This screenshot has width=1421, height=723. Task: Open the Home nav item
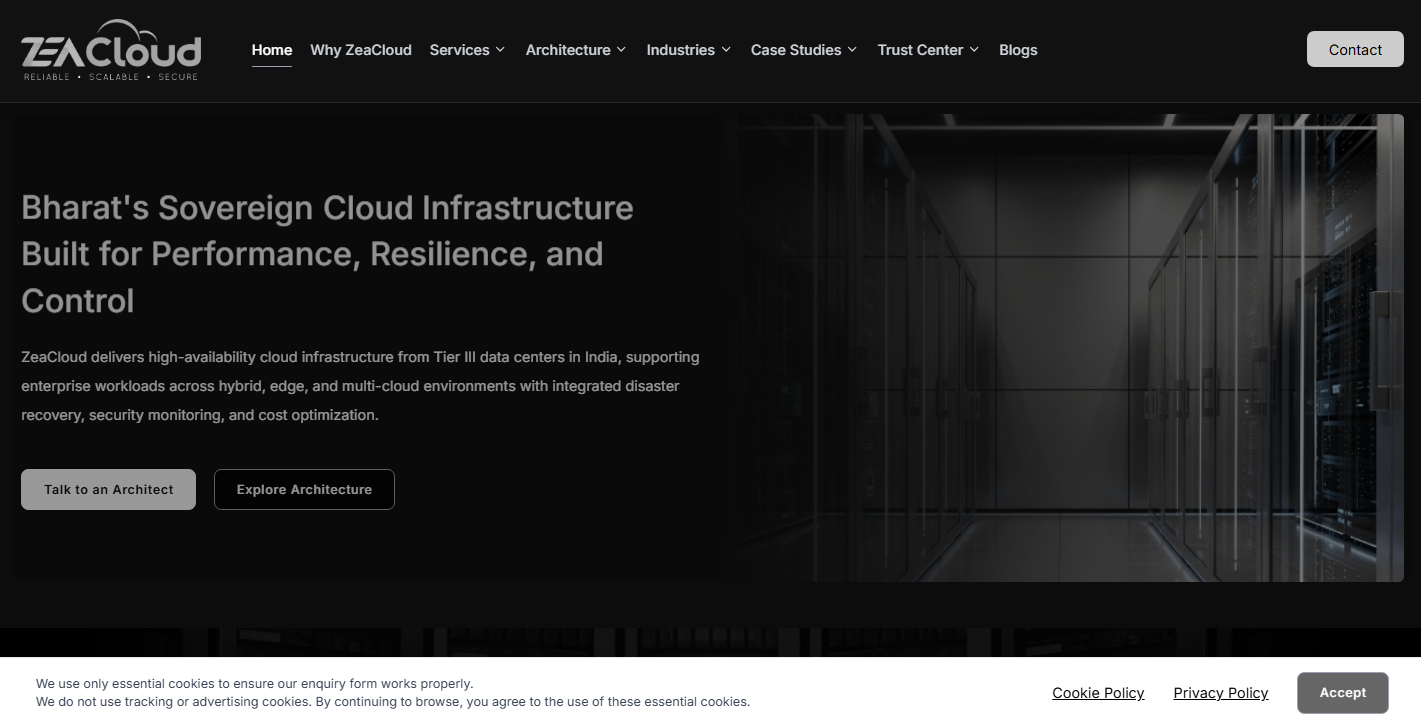point(272,50)
